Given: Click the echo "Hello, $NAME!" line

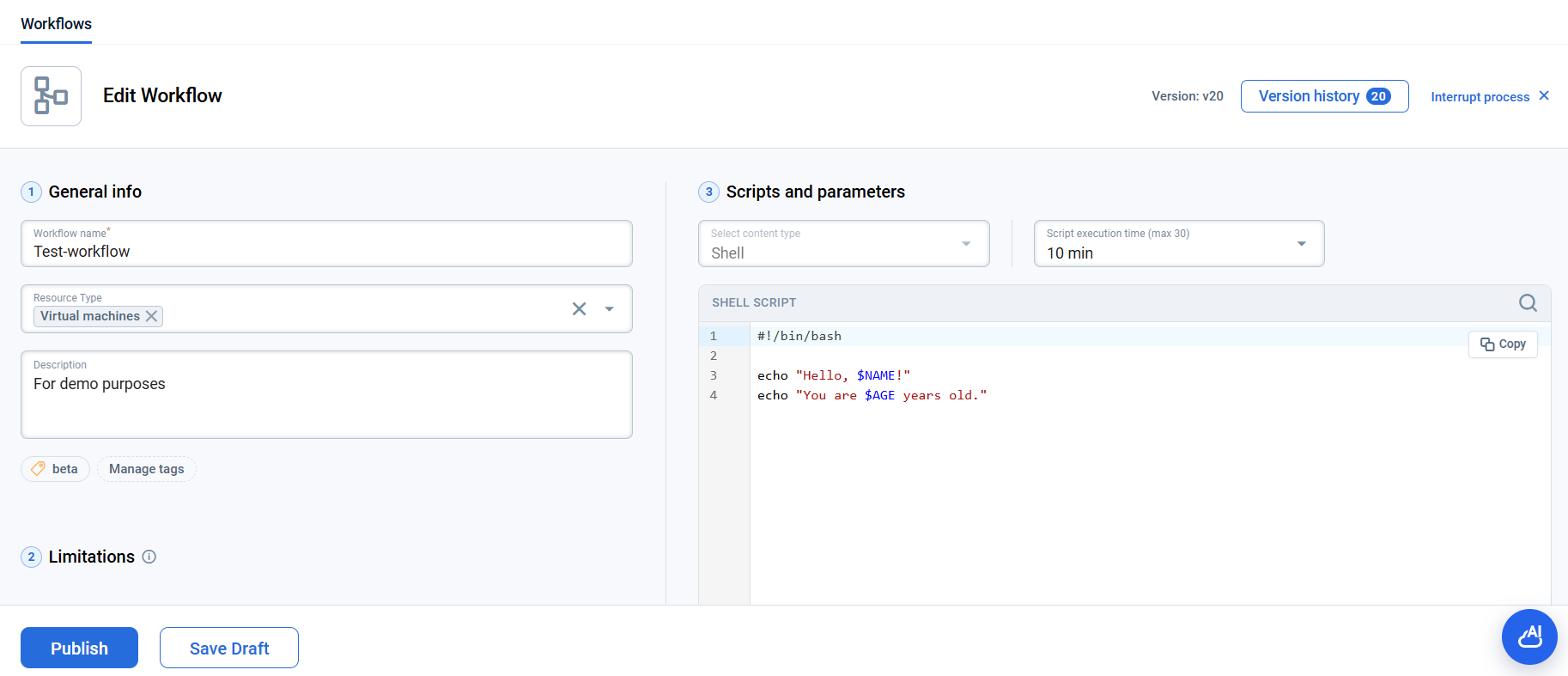Looking at the screenshot, I should pyautogui.click(x=834, y=375).
